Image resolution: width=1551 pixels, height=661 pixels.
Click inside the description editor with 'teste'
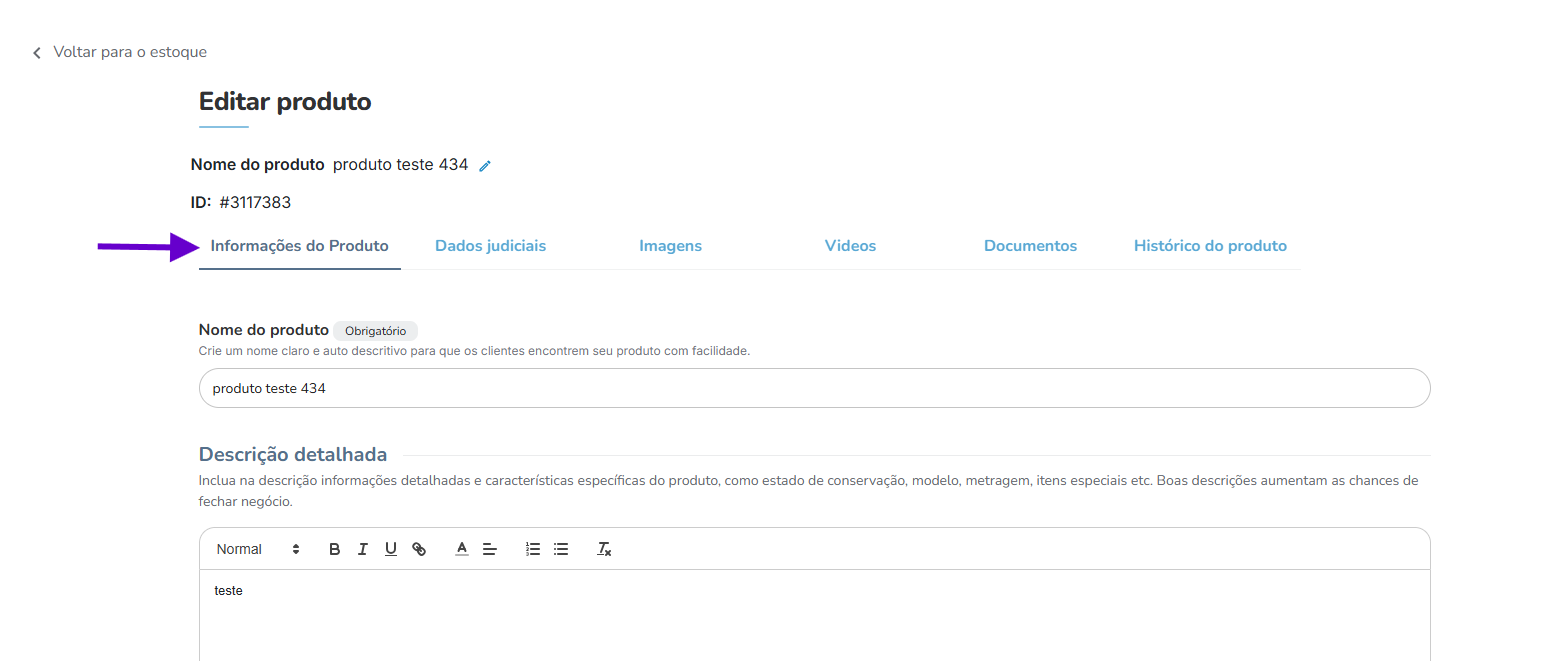815,615
